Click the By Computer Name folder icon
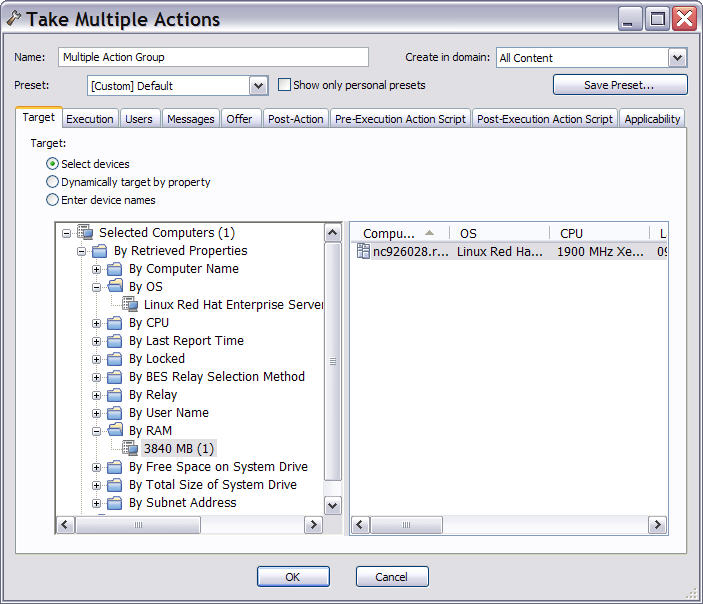 (x=114, y=269)
